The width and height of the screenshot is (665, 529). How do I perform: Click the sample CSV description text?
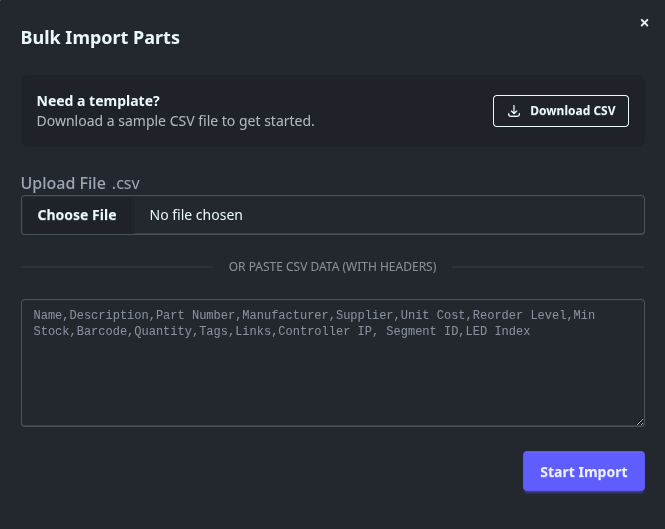coord(175,121)
